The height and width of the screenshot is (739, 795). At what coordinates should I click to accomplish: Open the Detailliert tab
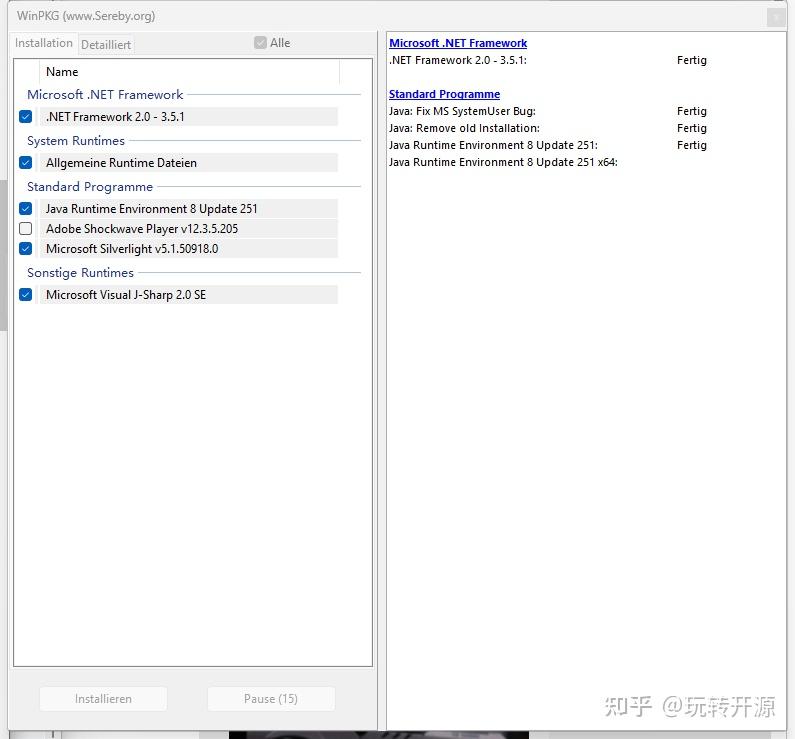pos(106,45)
